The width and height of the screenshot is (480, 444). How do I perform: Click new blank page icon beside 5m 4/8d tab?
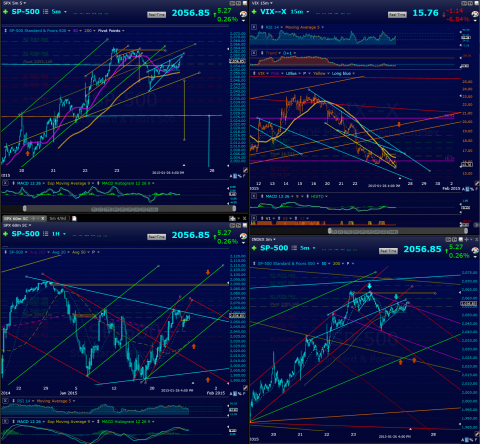click(74, 218)
